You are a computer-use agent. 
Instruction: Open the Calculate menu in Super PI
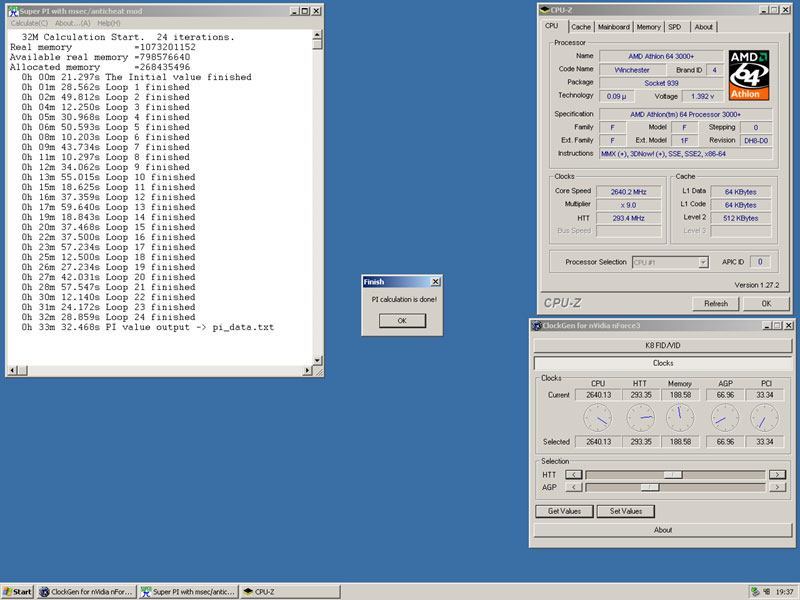click(29, 23)
